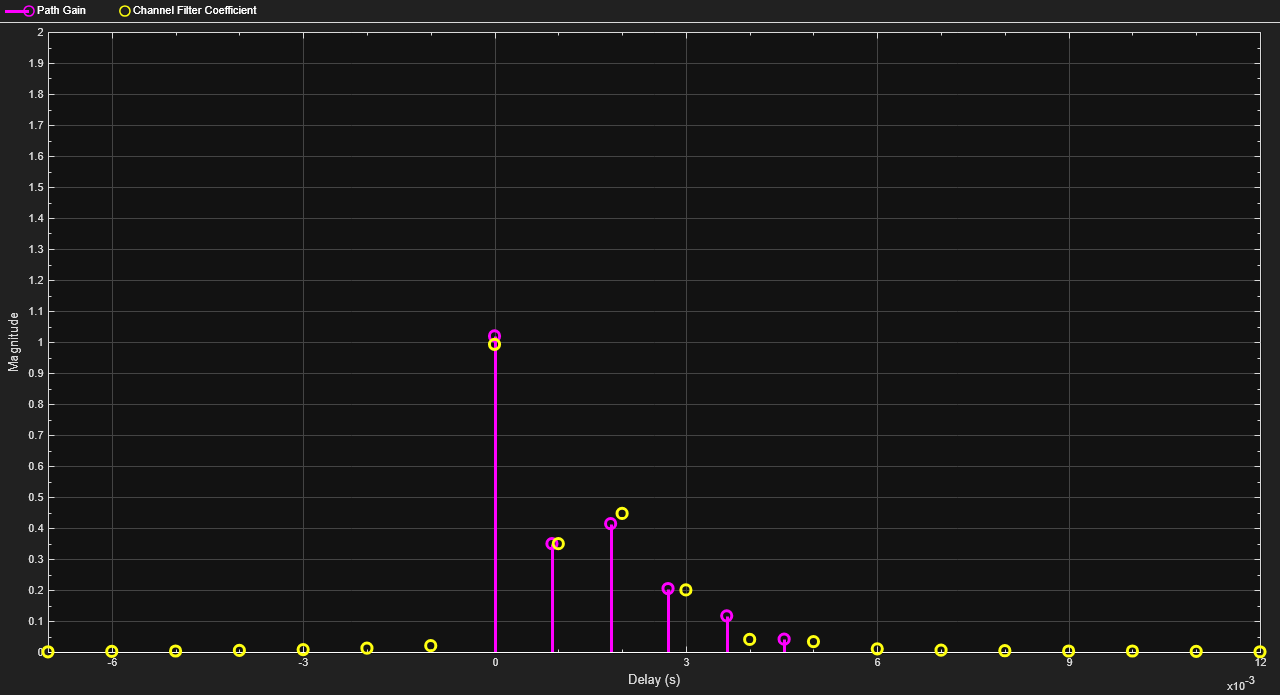Viewport: 1280px width, 695px height.
Task: Click the 2 tick label on y-axis
Action: (x=40, y=32)
